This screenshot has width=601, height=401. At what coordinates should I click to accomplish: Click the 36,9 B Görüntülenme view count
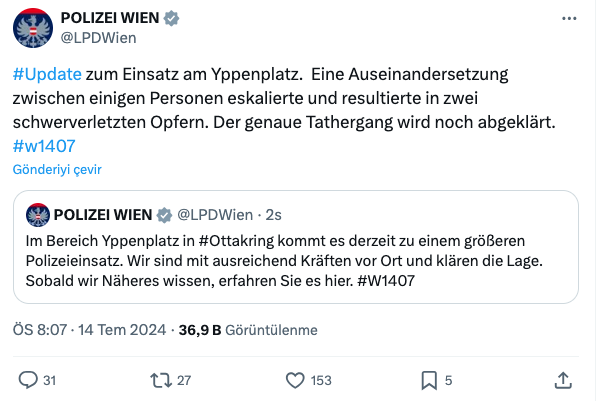(248, 330)
